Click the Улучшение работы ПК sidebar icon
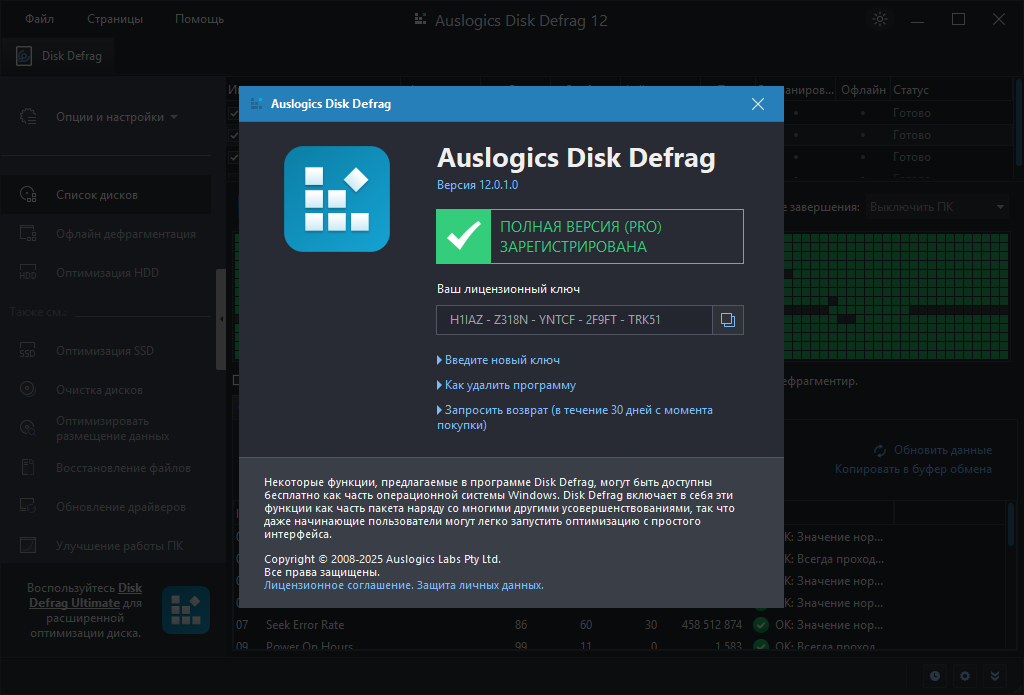Image resolution: width=1024 pixels, height=695 pixels. coord(27,545)
